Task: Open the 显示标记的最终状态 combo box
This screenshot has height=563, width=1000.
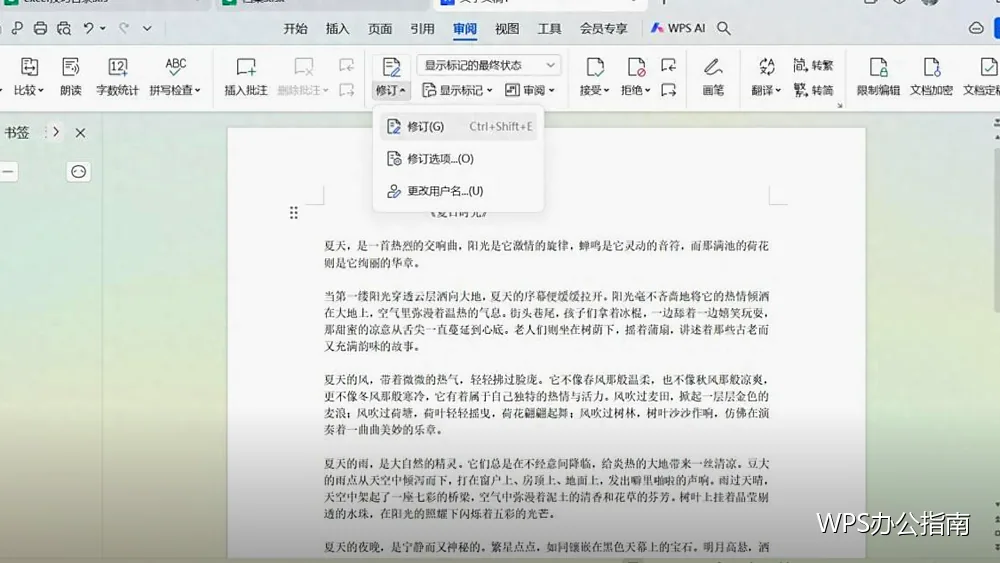Action: (489, 65)
